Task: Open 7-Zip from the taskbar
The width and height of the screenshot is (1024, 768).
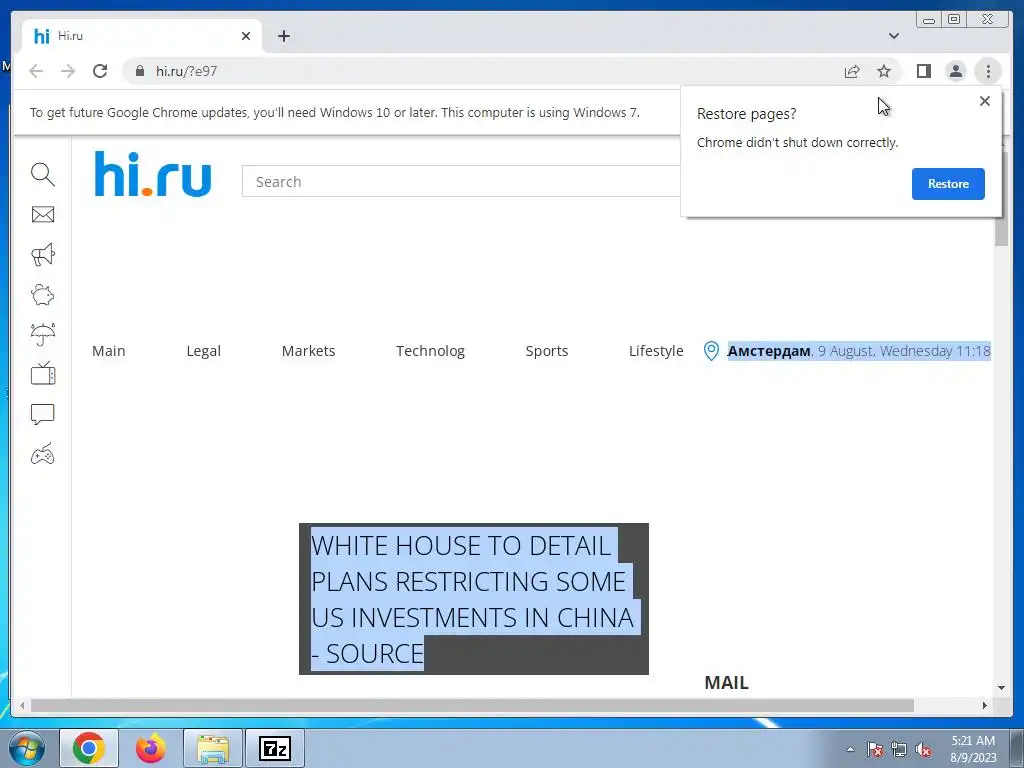Action: (x=275, y=748)
